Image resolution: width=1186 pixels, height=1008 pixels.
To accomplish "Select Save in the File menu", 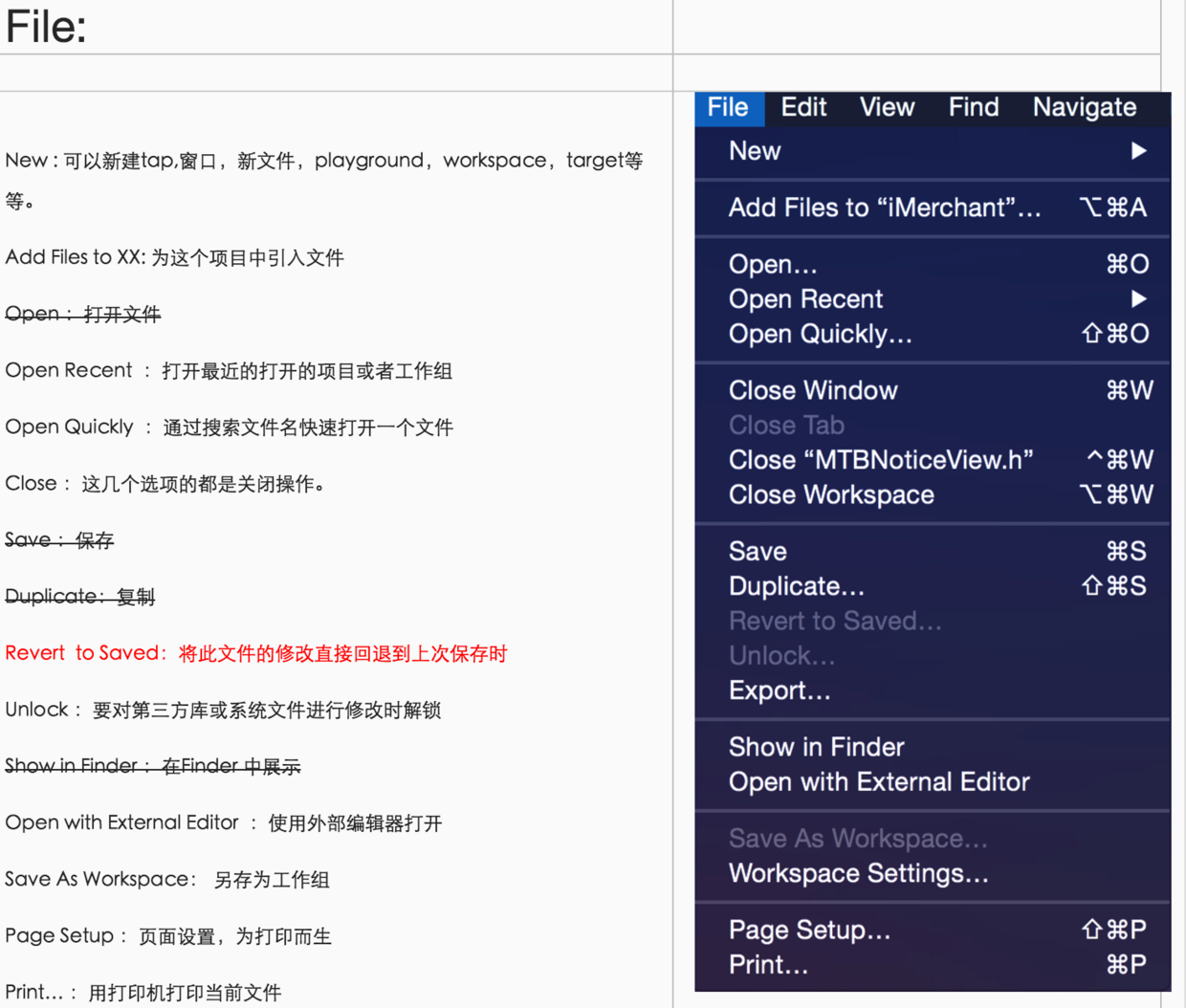I will (x=933, y=551).
